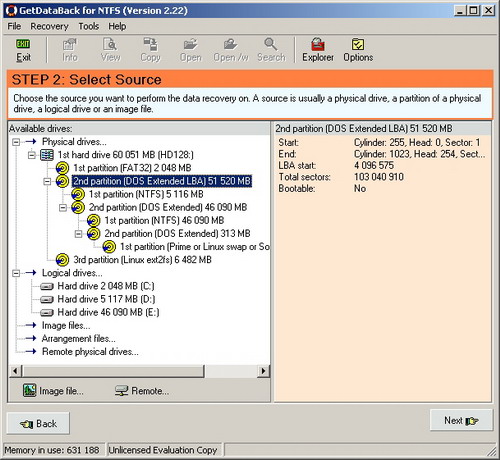Click the left scroll arrow of the drives tree
The height and width of the screenshot is (460, 500).
pos(15,371)
